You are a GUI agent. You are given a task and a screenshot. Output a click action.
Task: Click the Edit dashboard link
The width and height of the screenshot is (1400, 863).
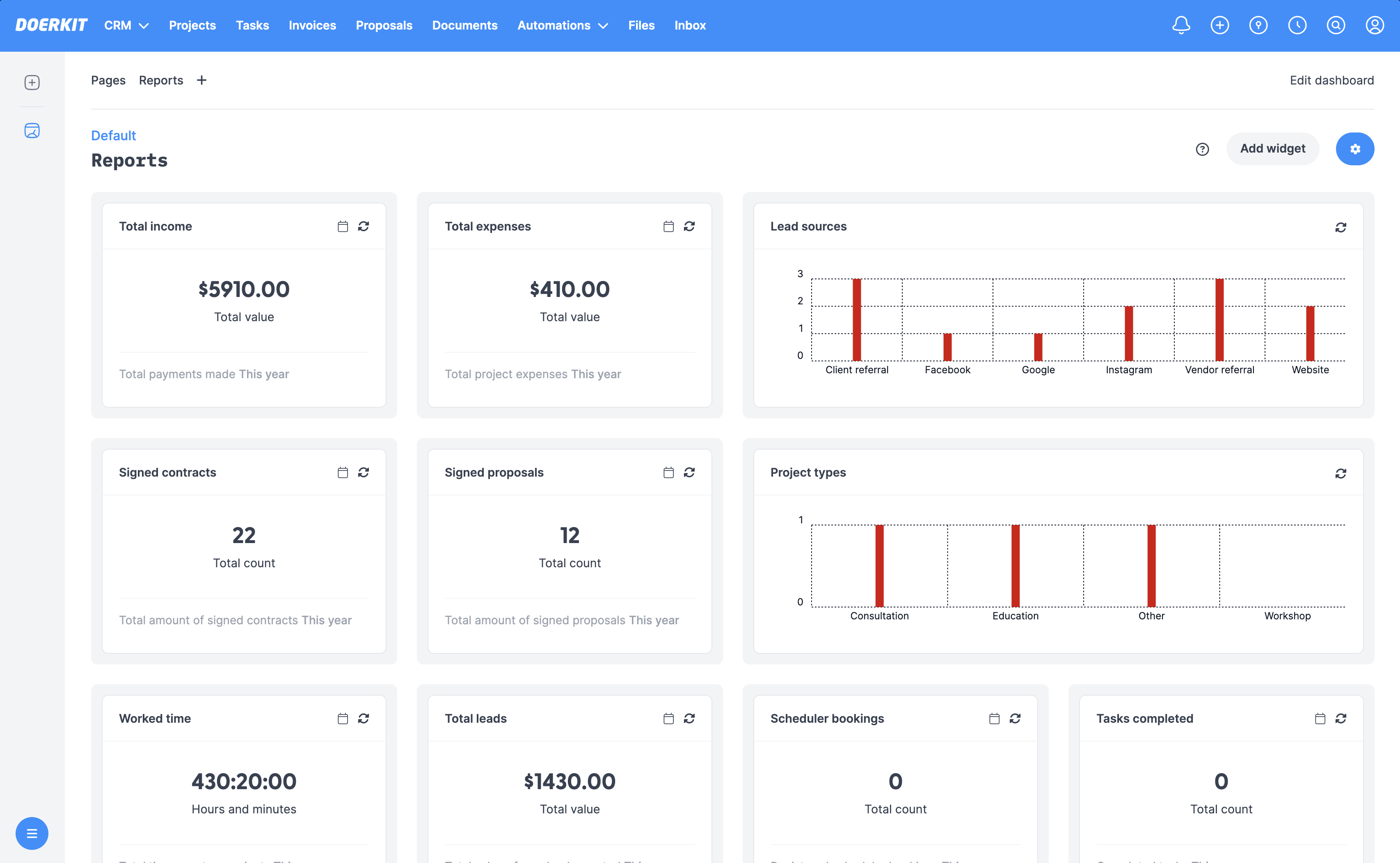(x=1331, y=80)
